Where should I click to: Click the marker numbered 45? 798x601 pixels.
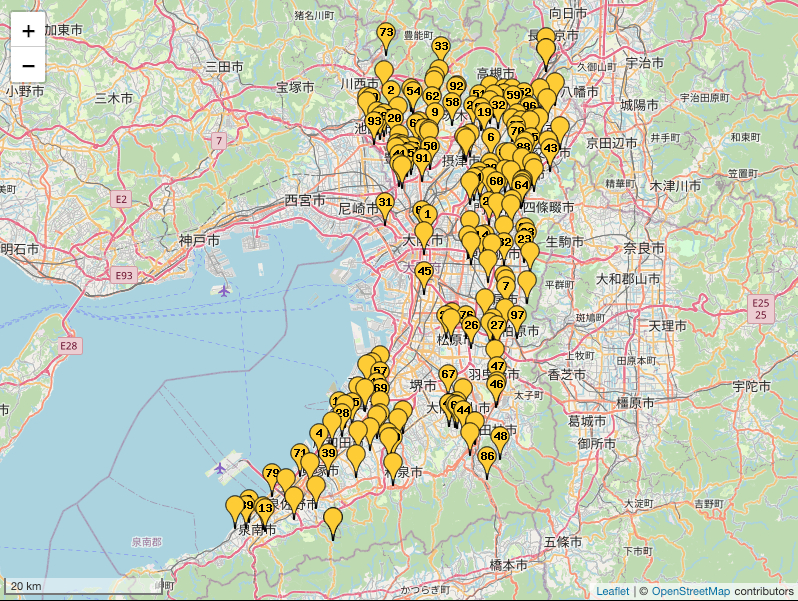424,273
